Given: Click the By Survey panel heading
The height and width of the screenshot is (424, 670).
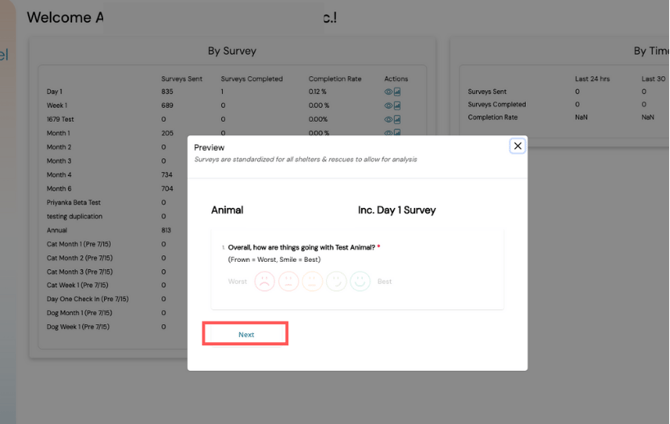Looking at the screenshot, I should pyautogui.click(x=232, y=50).
